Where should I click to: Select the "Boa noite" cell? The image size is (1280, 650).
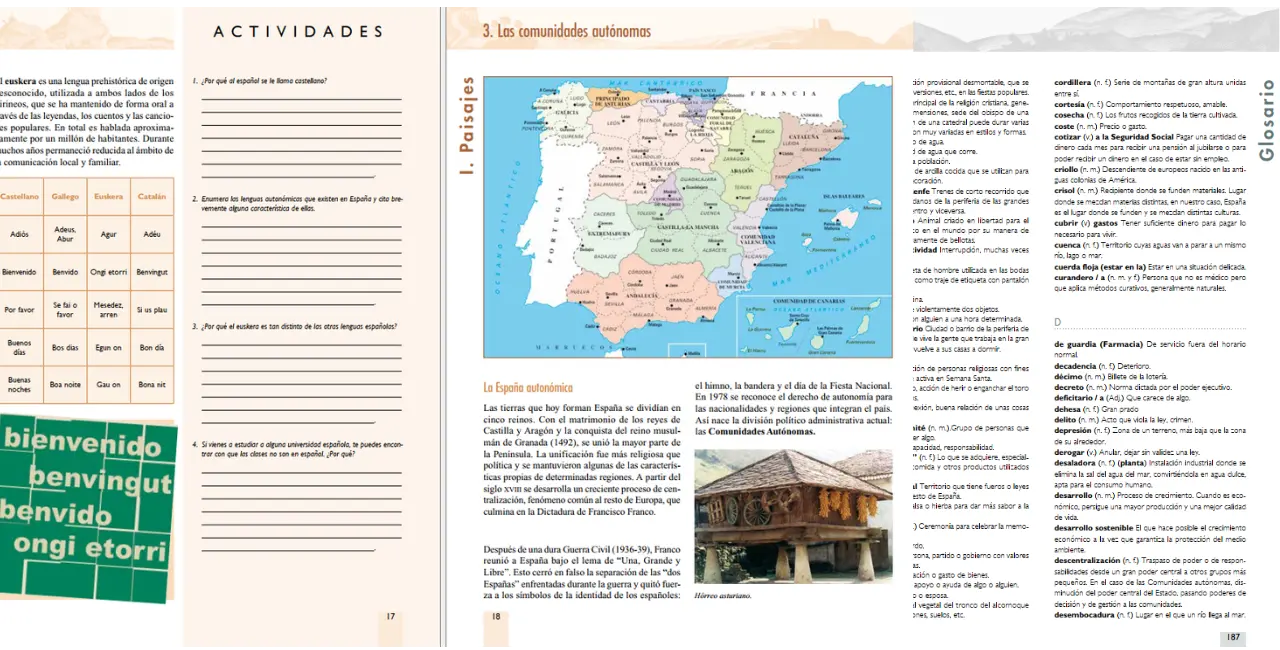point(64,385)
